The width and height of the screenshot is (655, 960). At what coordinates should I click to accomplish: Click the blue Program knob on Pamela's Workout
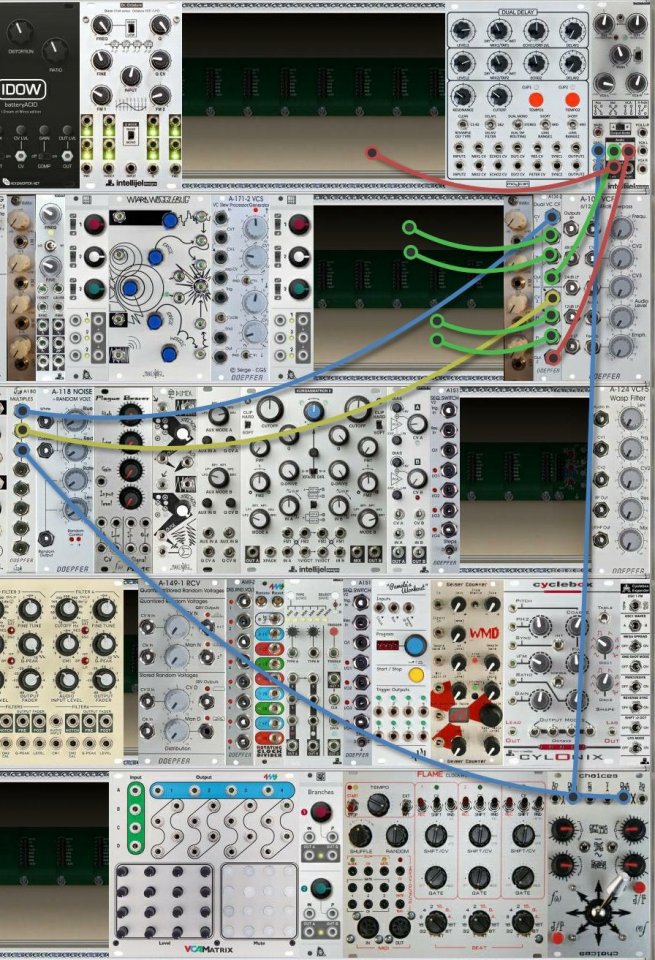pos(415,645)
